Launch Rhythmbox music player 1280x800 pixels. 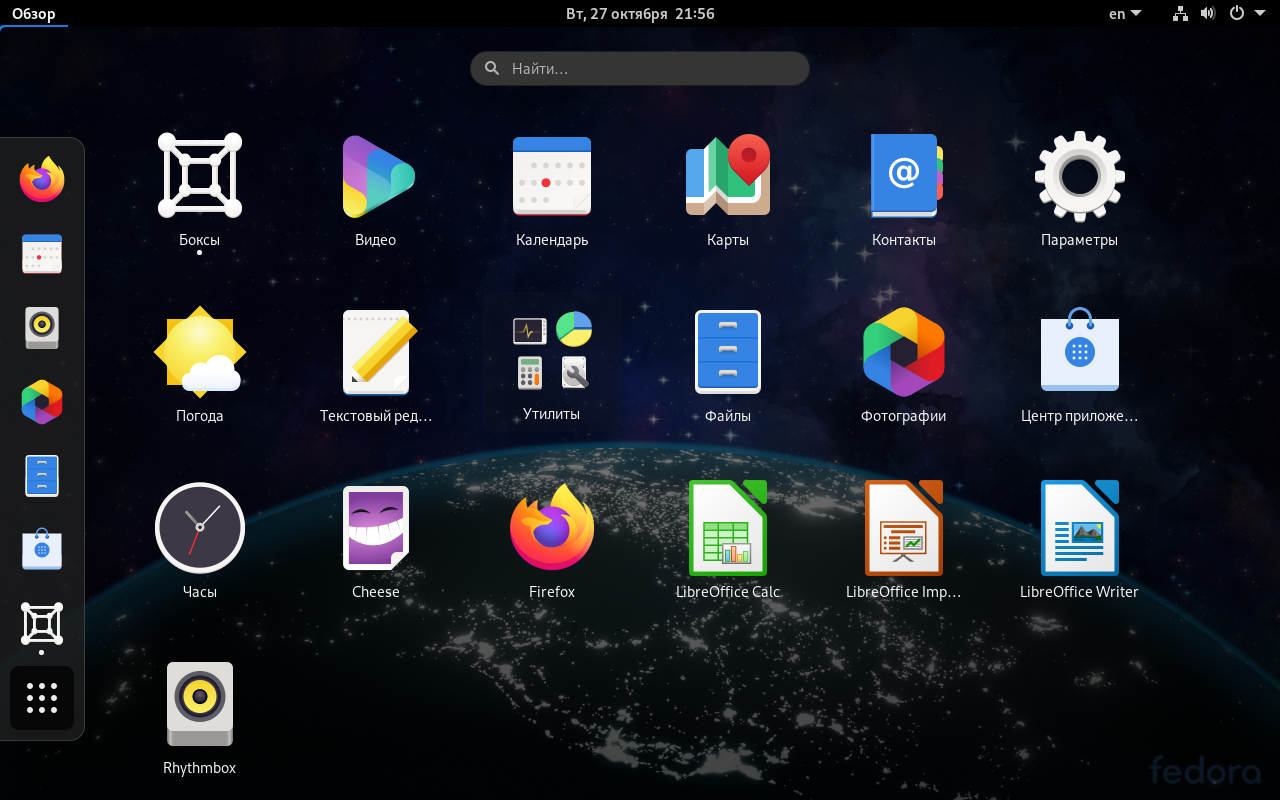(x=199, y=703)
